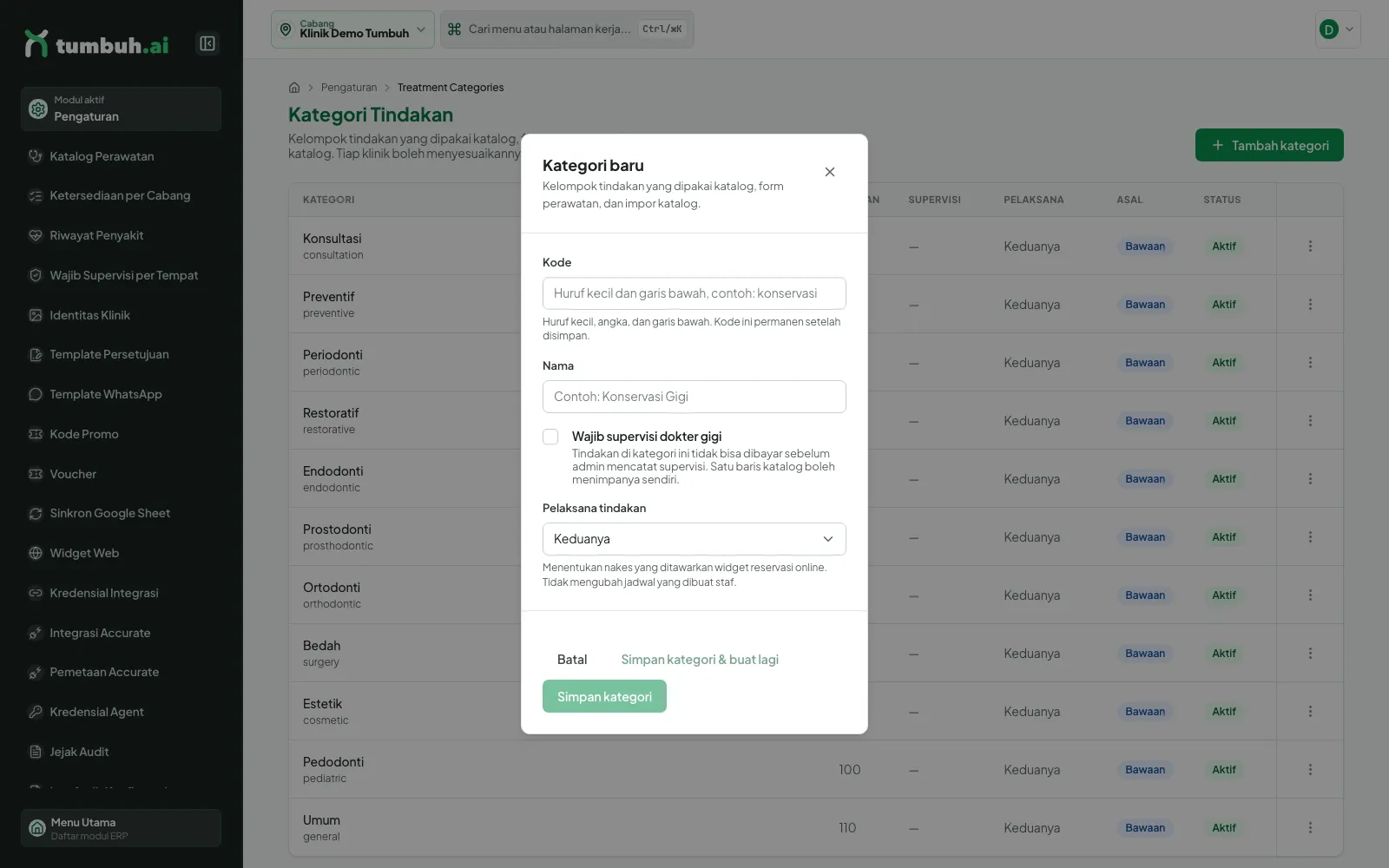The height and width of the screenshot is (868, 1389).
Task: Click the Katalog Perawatan sidebar icon
Action: click(x=36, y=156)
